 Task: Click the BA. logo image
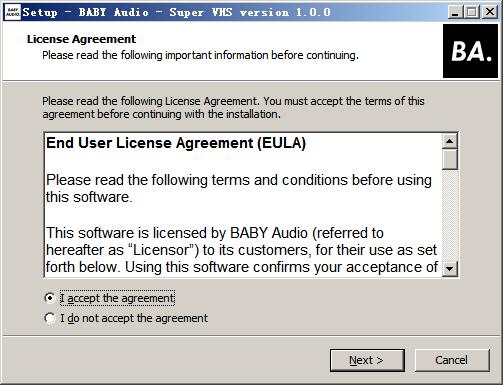pos(470,51)
